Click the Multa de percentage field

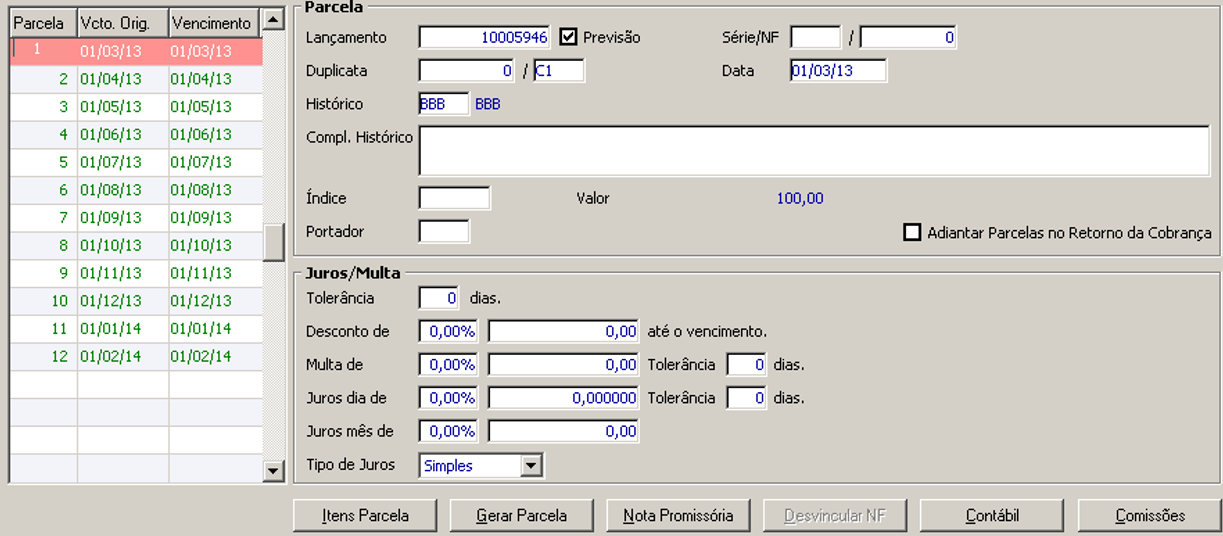[448, 365]
